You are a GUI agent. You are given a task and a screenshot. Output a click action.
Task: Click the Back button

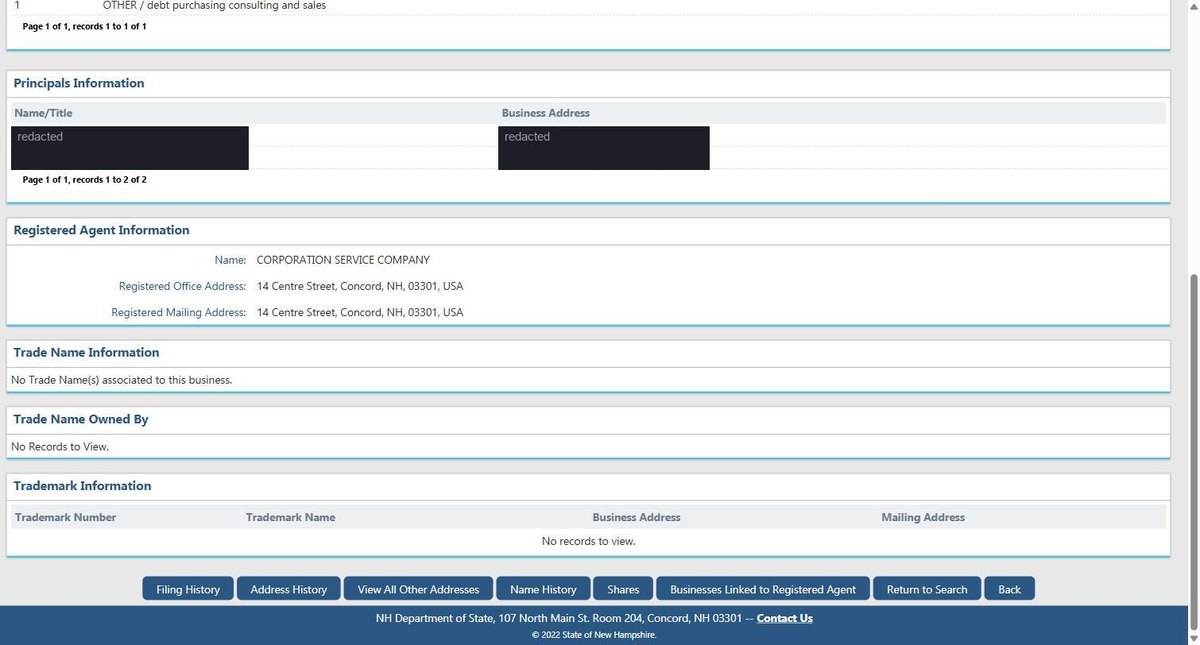pos(1009,589)
